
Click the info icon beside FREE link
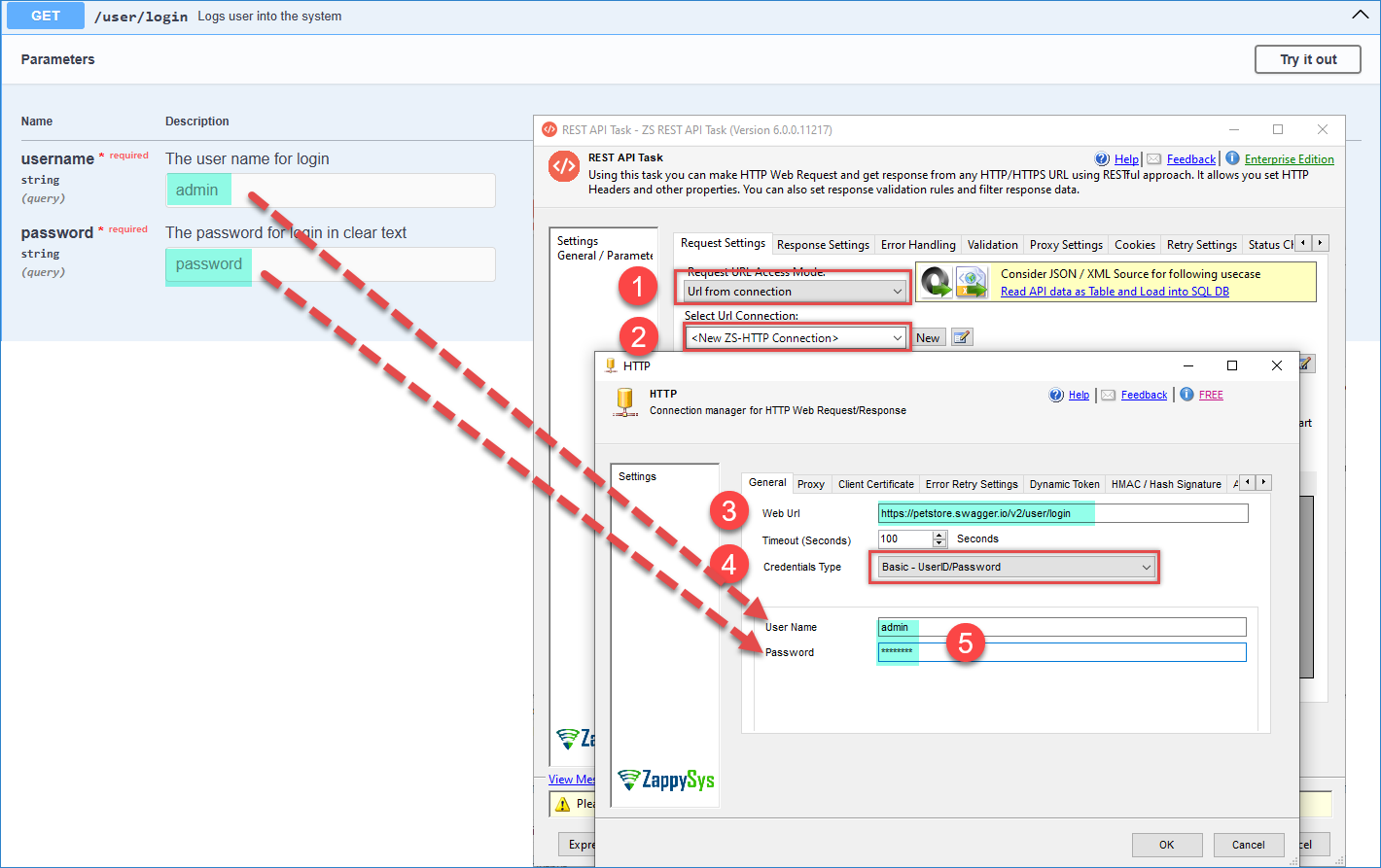coord(1186,395)
